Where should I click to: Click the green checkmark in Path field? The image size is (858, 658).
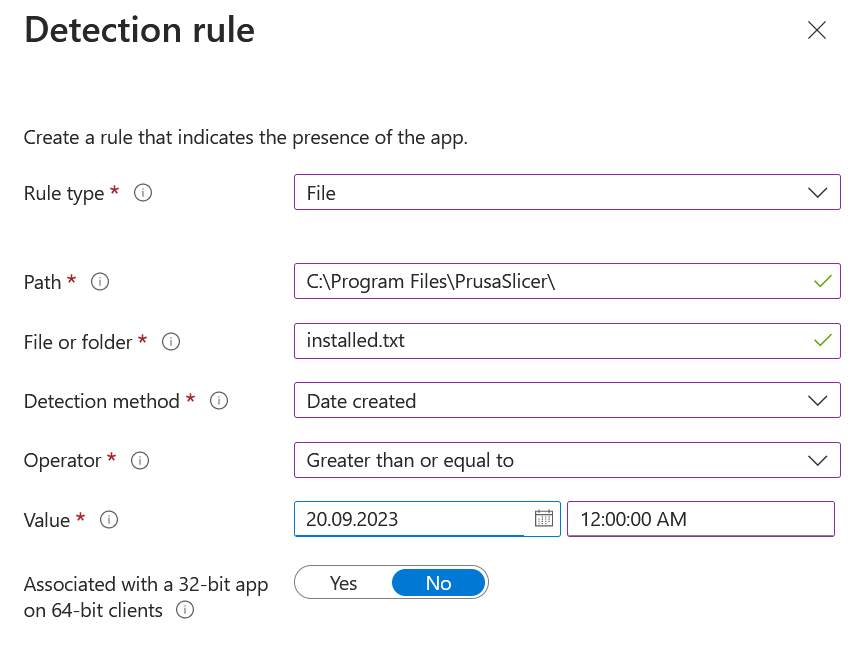tap(822, 282)
